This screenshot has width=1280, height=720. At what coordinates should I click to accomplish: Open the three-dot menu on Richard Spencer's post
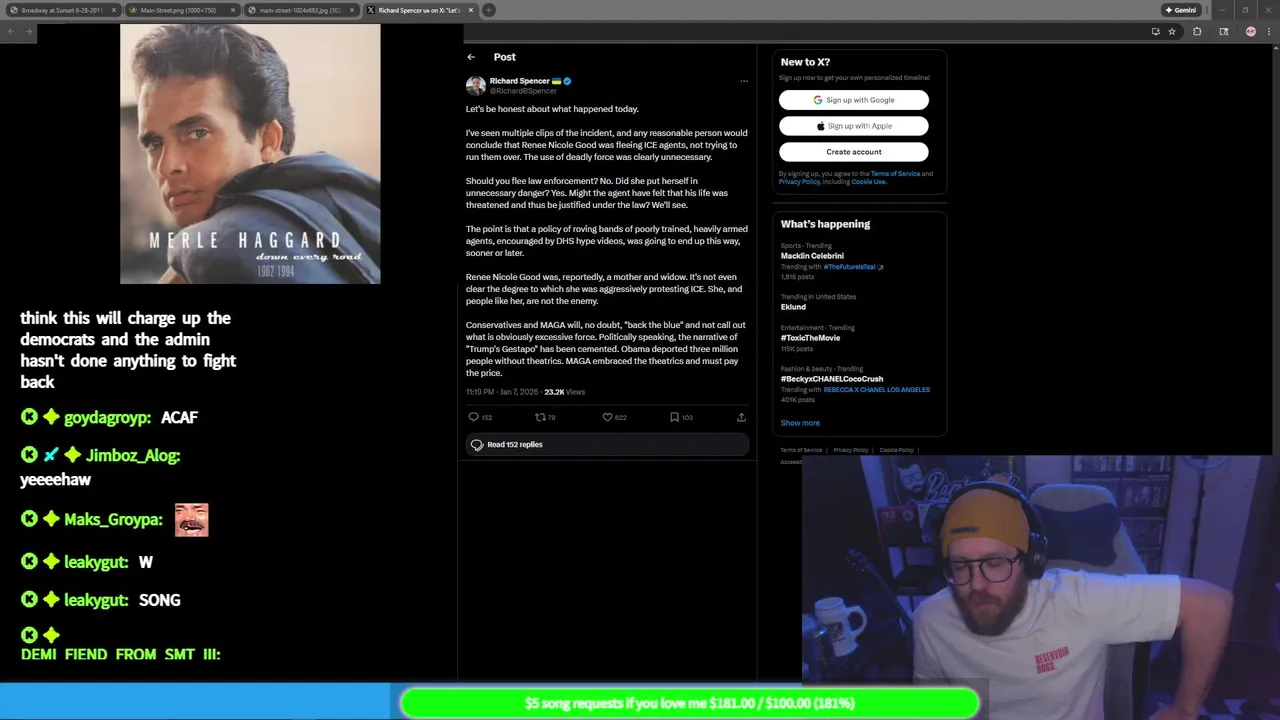[x=743, y=81]
